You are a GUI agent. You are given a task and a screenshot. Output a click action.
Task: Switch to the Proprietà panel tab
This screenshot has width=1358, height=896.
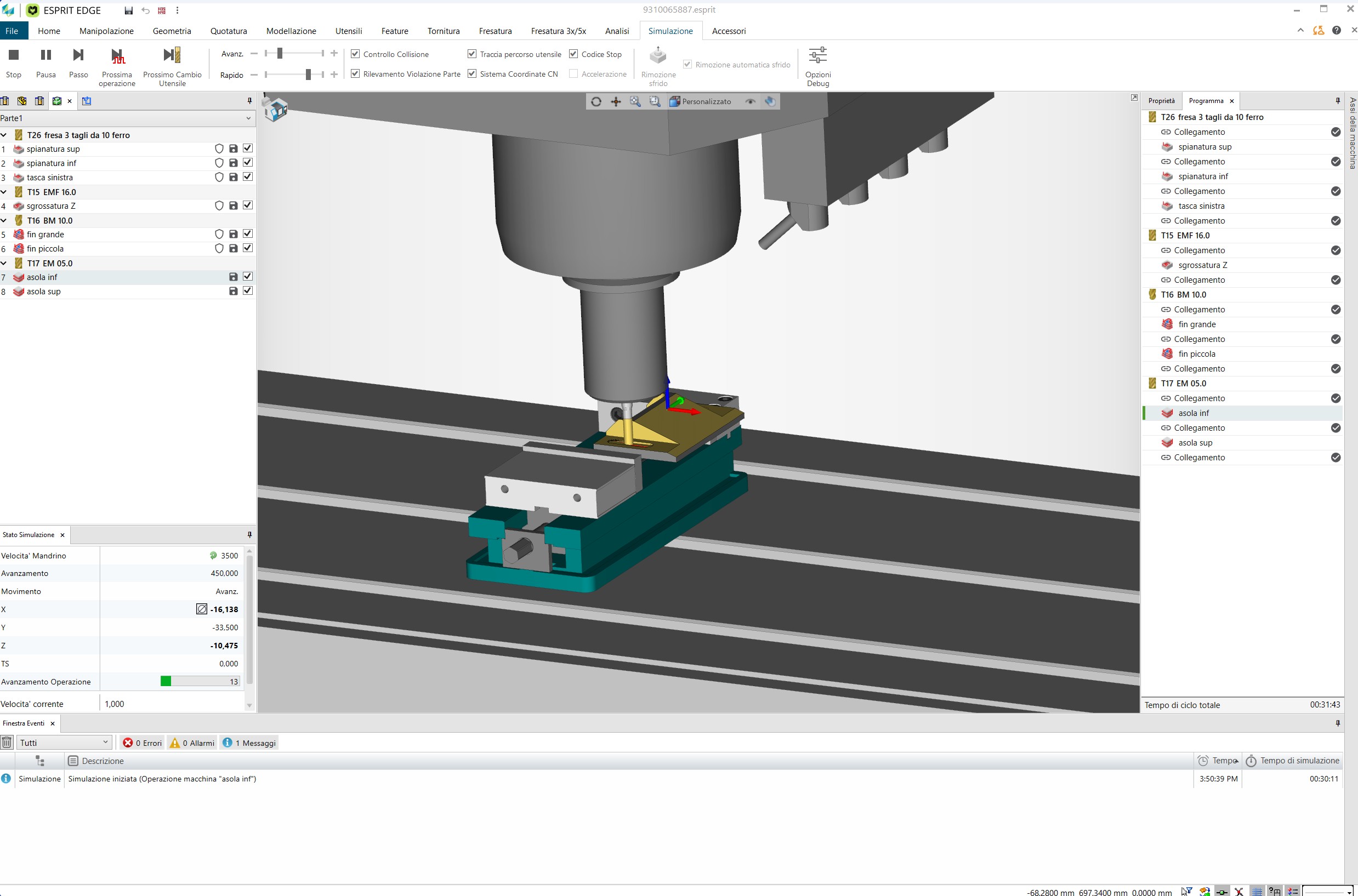tap(1161, 101)
